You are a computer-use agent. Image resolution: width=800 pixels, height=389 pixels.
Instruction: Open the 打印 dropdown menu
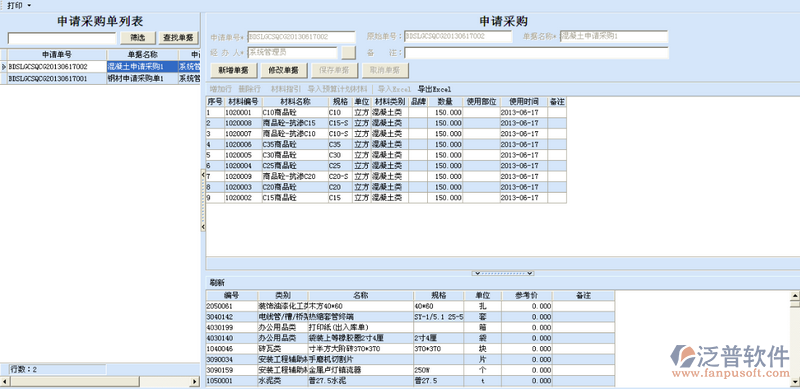click(18, 5)
